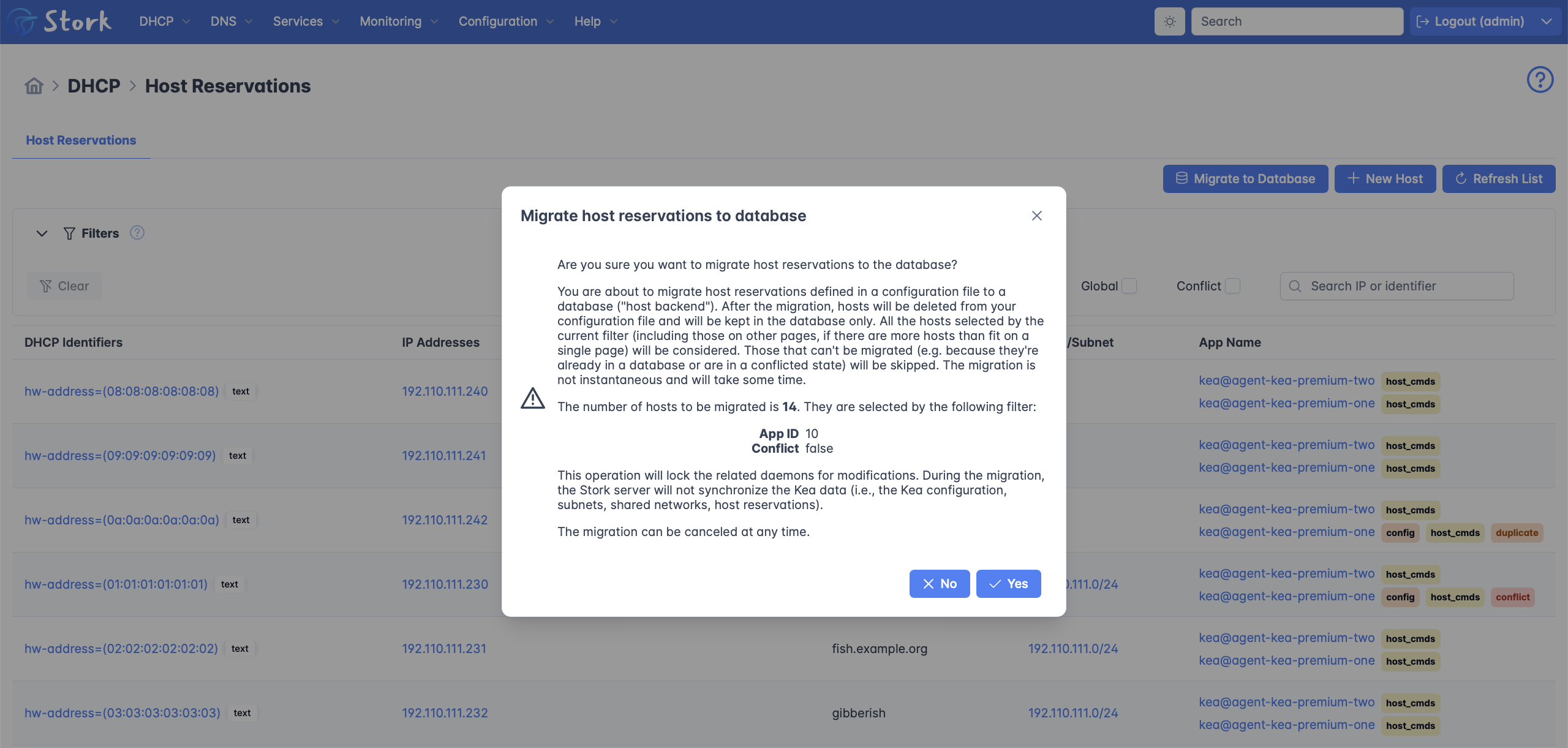The width and height of the screenshot is (1568, 748).
Task: Open the DHCP menu dropdown
Action: [x=164, y=21]
